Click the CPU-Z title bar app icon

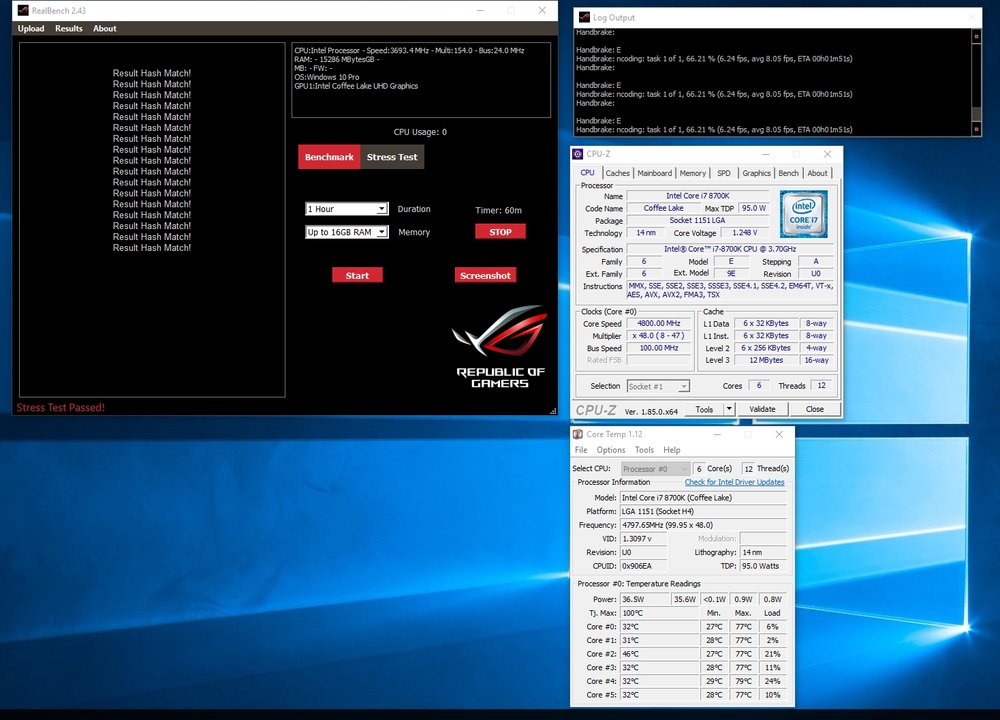(577, 154)
